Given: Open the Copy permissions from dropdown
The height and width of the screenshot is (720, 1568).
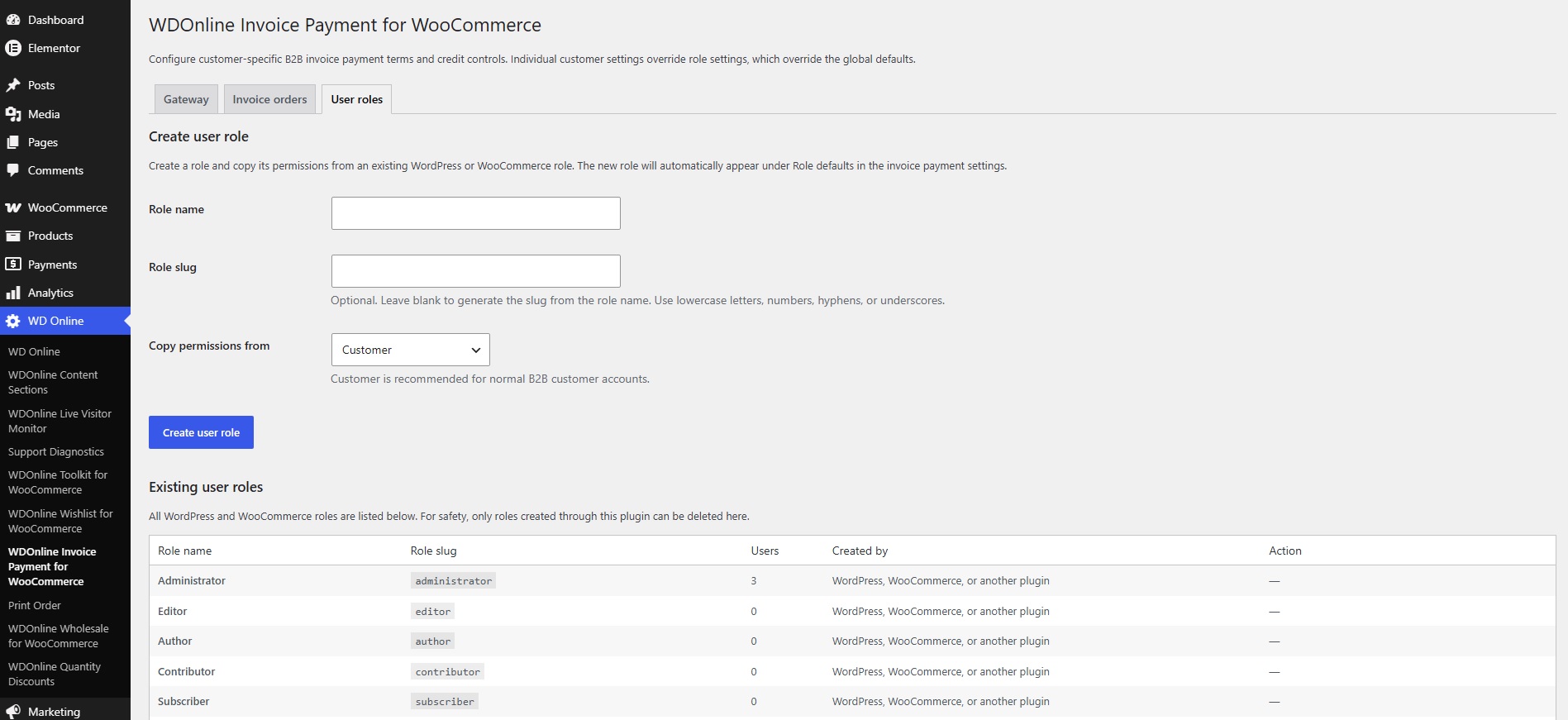Looking at the screenshot, I should [411, 350].
